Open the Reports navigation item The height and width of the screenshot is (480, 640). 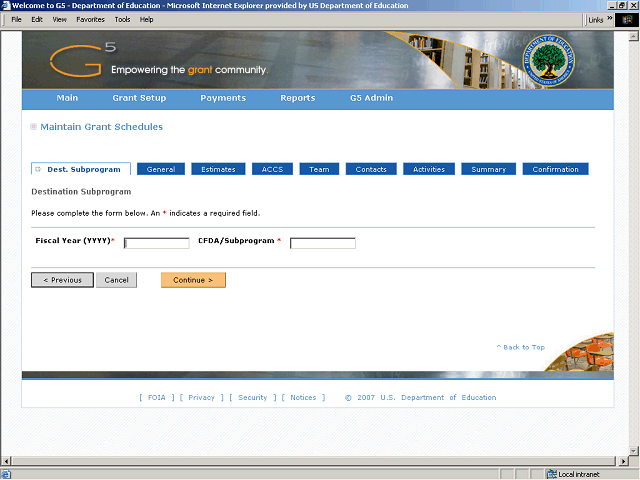tap(298, 98)
